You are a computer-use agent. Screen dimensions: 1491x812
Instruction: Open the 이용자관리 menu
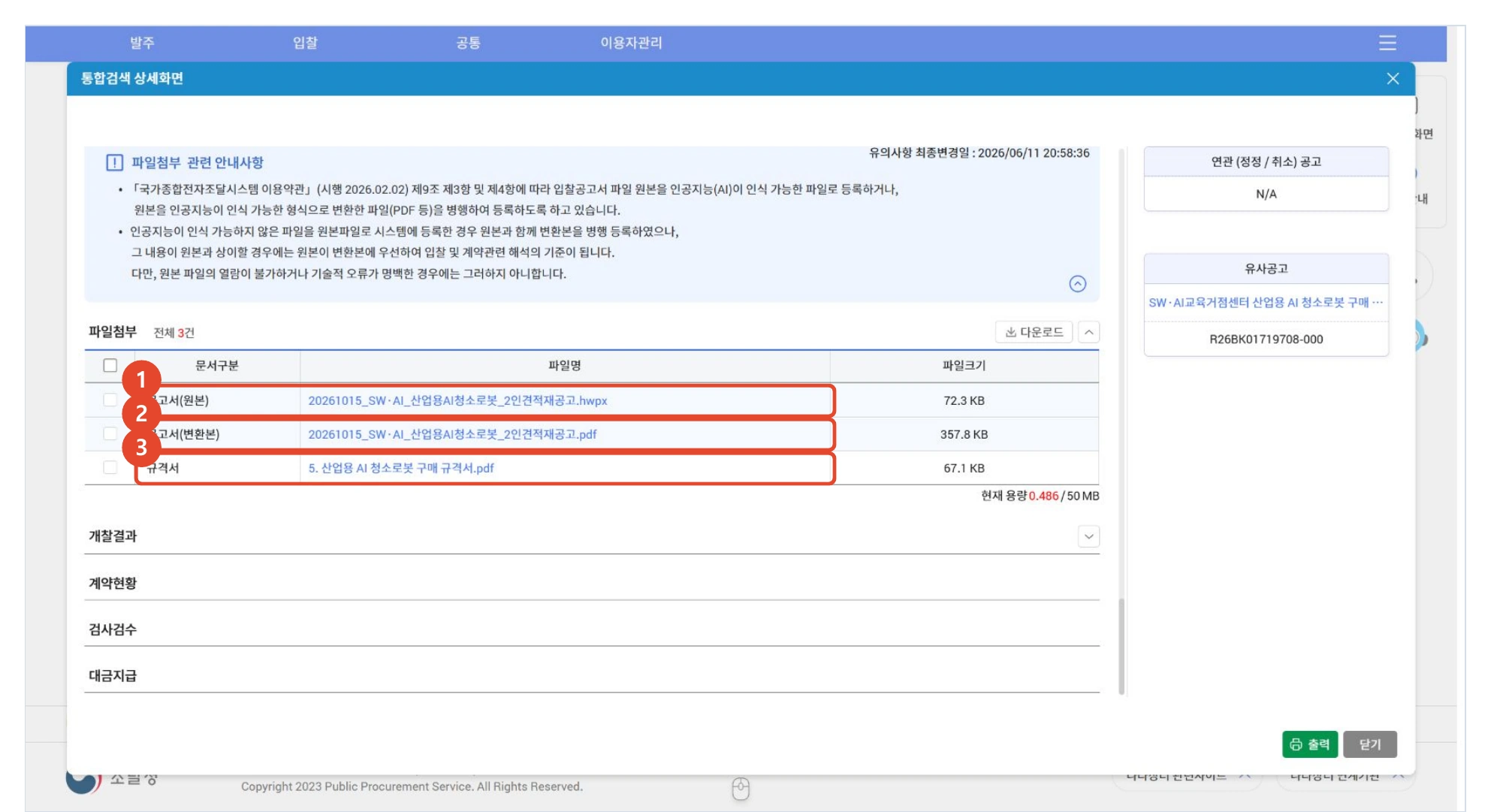click(x=631, y=44)
